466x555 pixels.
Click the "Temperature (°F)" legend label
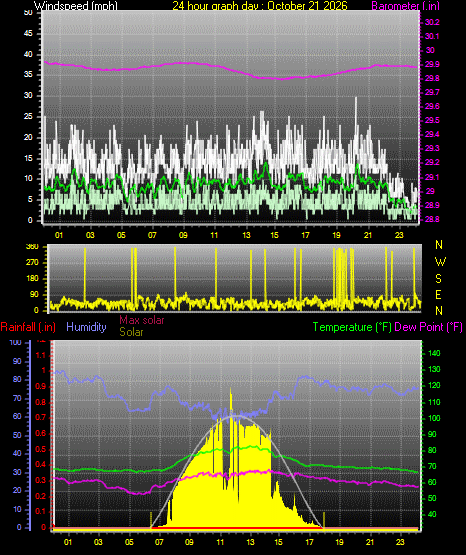[x=352, y=327]
